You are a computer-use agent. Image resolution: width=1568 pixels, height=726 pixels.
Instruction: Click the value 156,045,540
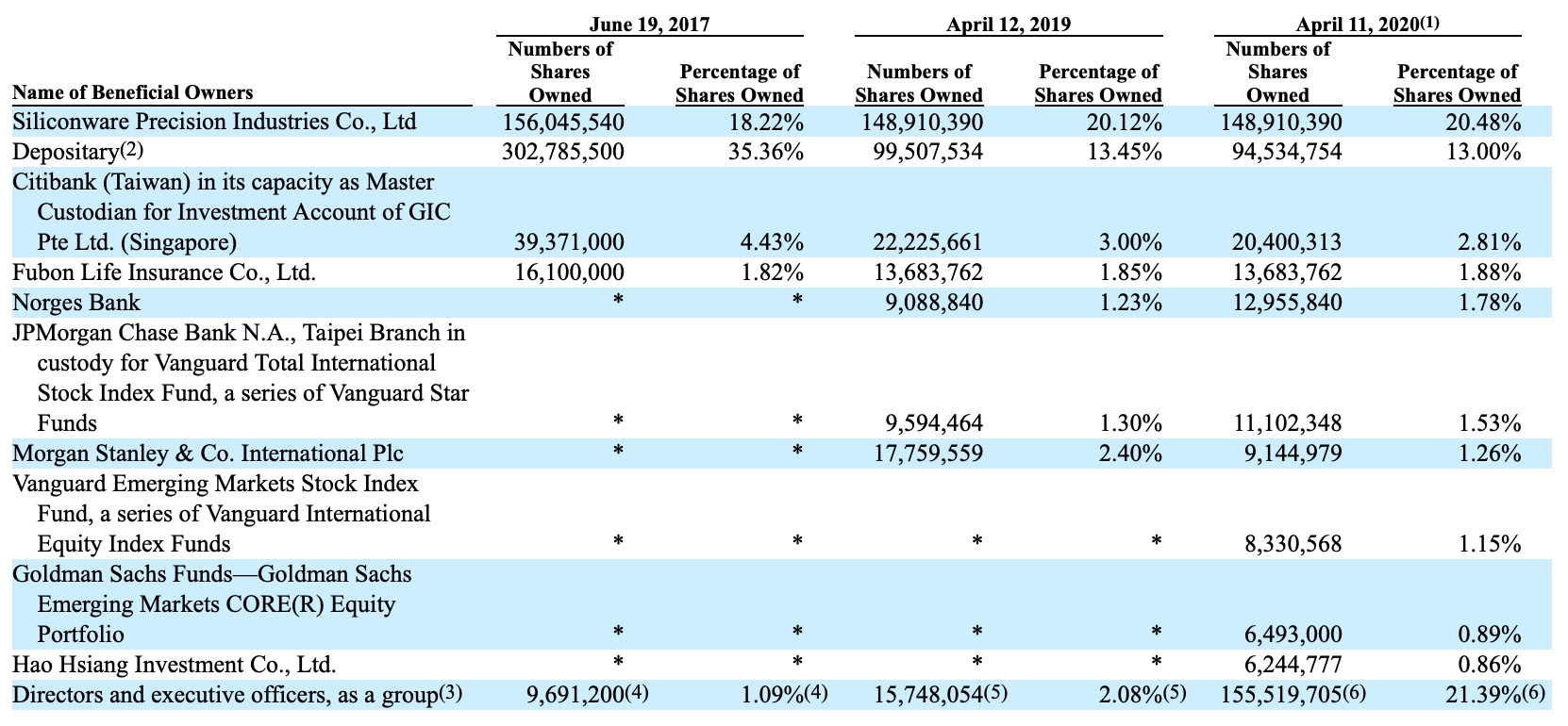coord(563,122)
